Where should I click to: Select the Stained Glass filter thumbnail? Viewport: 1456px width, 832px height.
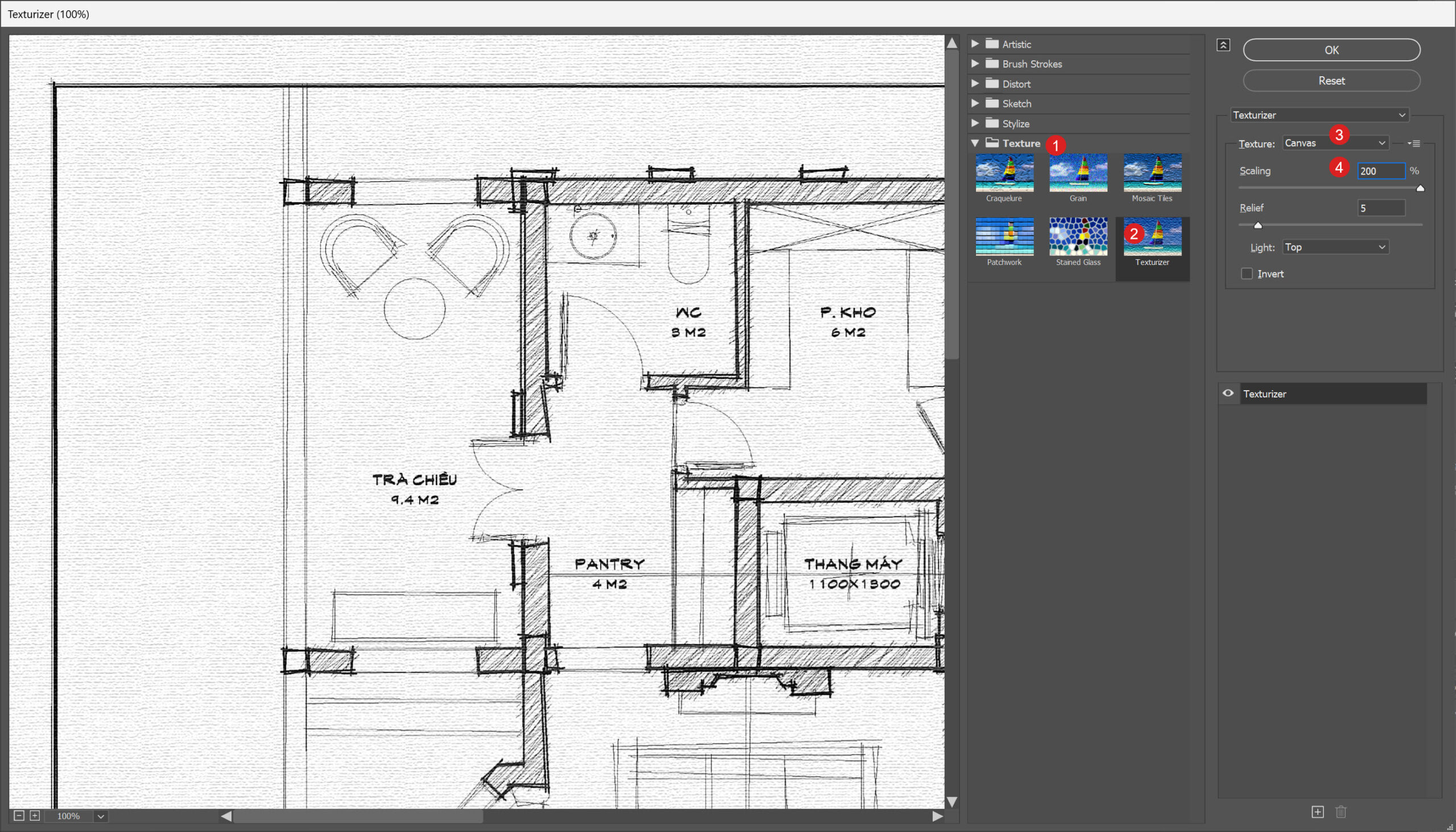point(1078,237)
